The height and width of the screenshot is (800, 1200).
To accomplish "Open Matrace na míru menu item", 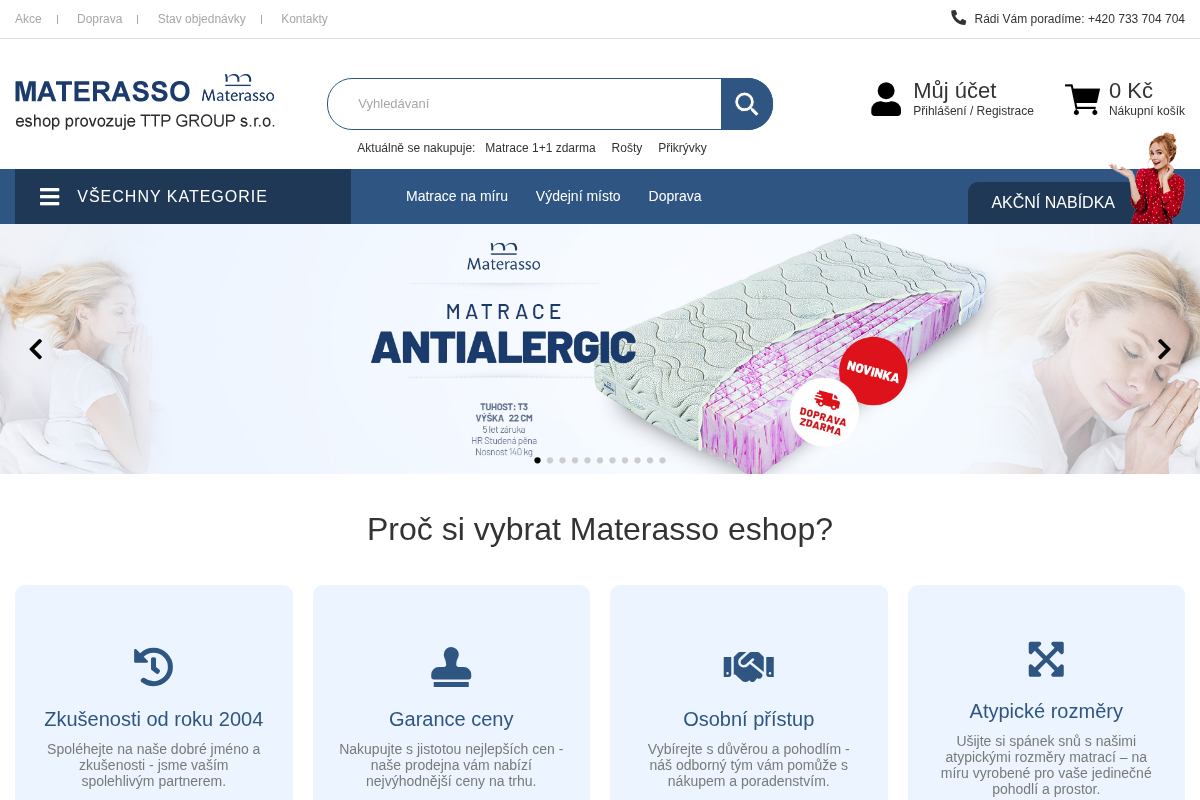I will point(457,196).
